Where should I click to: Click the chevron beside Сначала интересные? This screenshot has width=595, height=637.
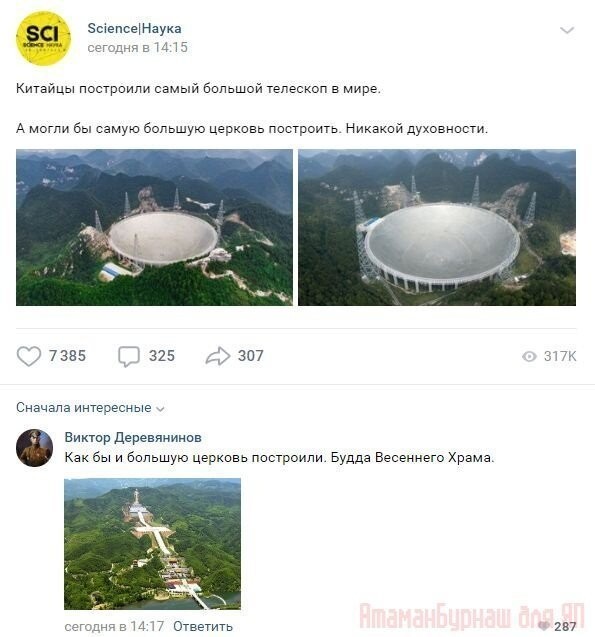160,409
